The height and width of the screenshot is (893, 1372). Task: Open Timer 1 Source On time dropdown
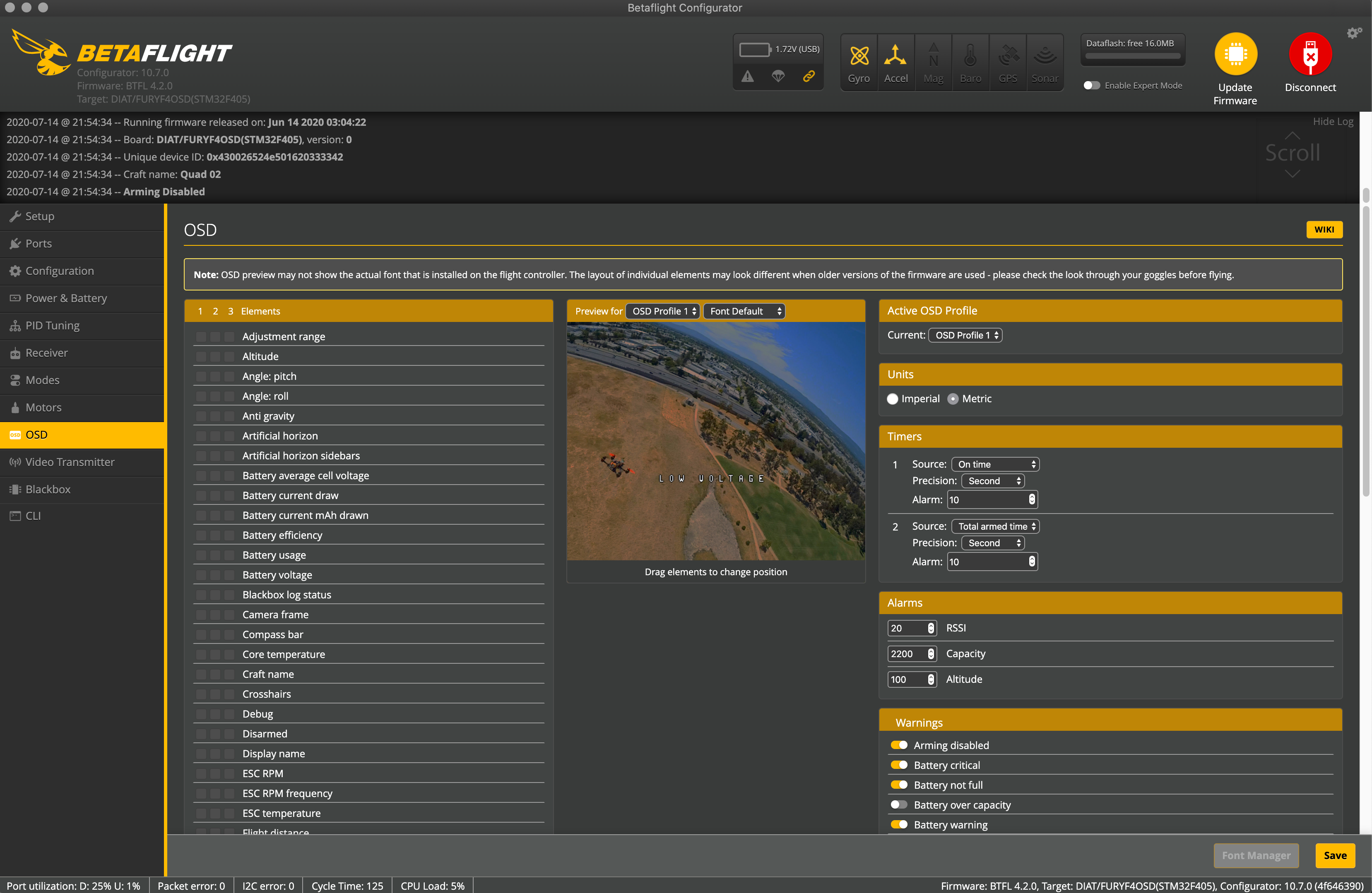pyautogui.click(x=995, y=464)
